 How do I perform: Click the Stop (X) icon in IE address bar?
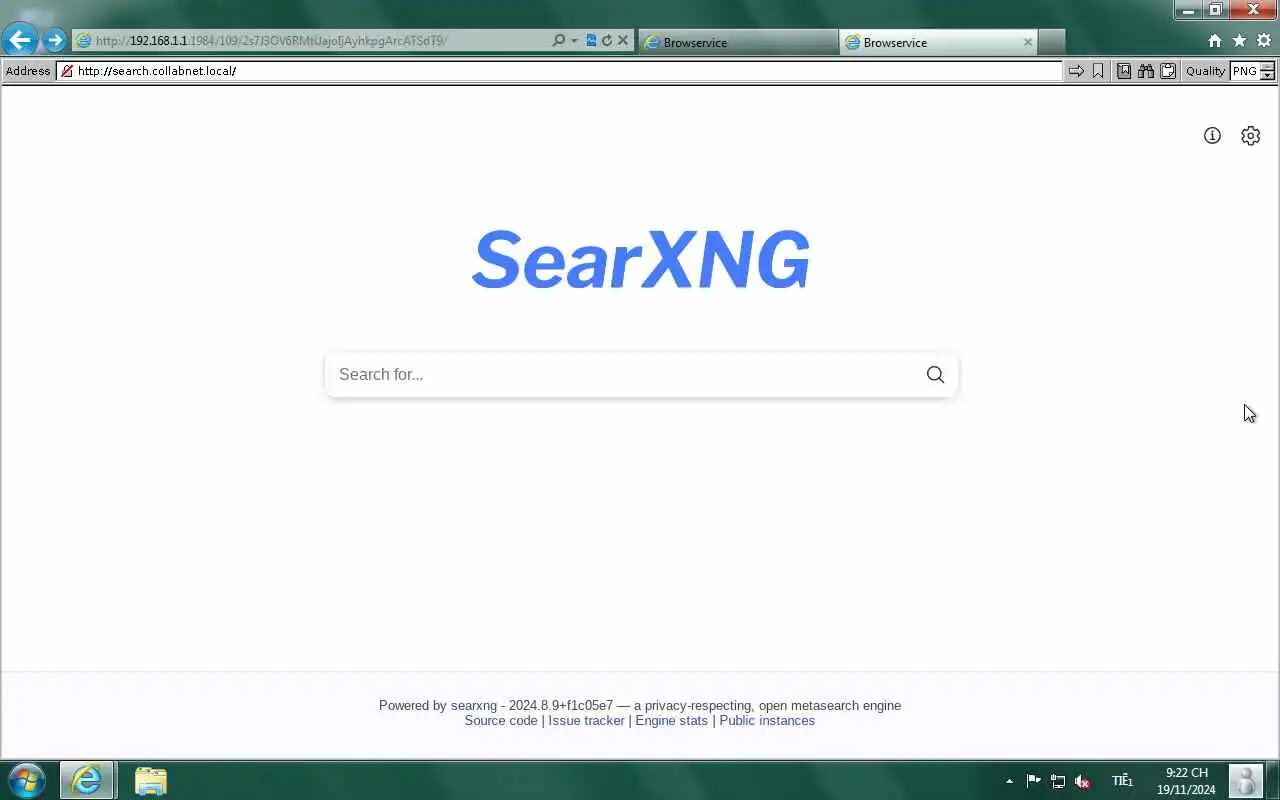[x=623, y=41]
